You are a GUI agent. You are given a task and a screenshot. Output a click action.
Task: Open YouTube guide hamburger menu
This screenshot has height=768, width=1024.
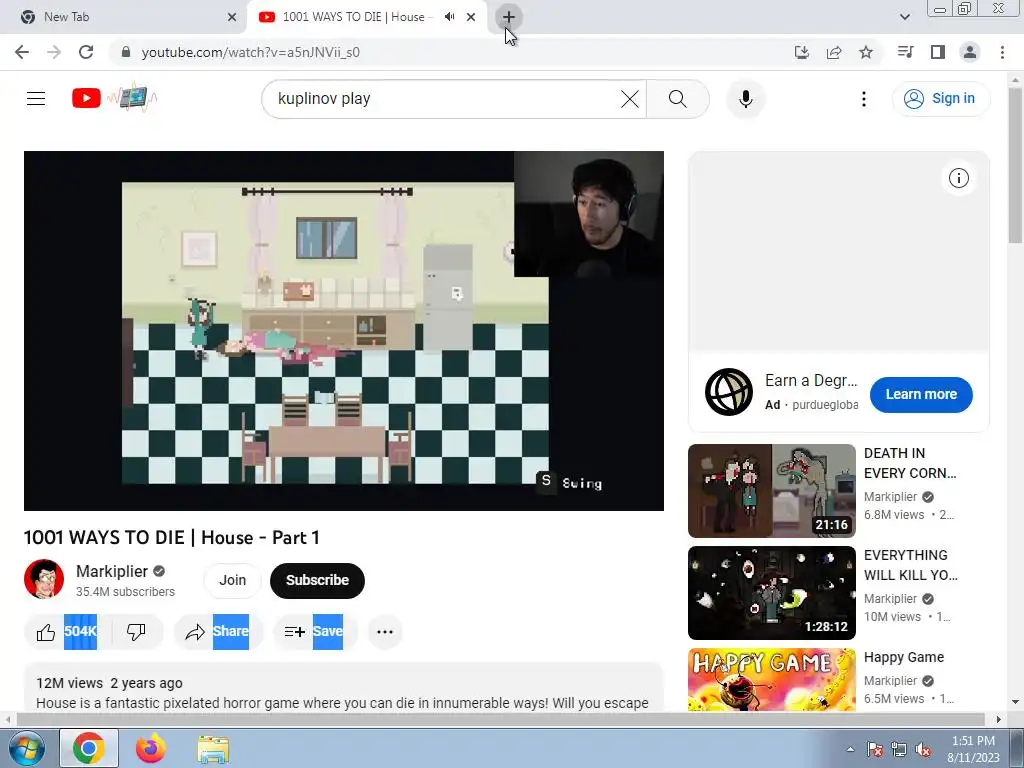point(36,99)
